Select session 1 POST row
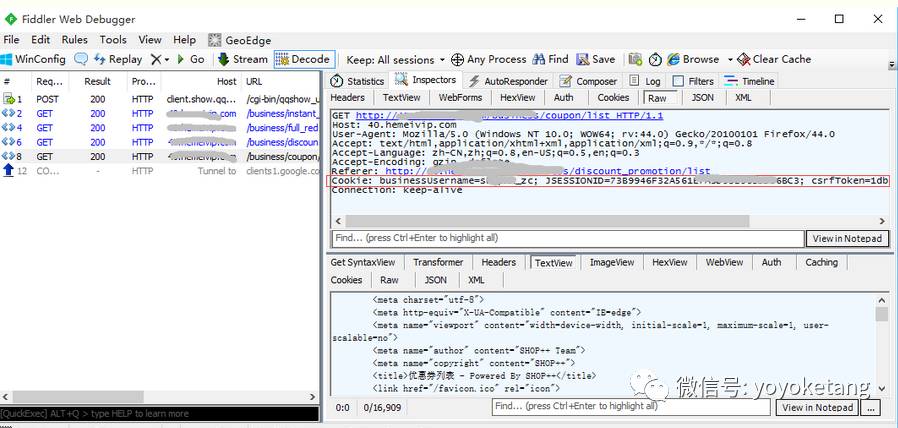This screenshot has width=898, height=428. (x=160, y=99)
